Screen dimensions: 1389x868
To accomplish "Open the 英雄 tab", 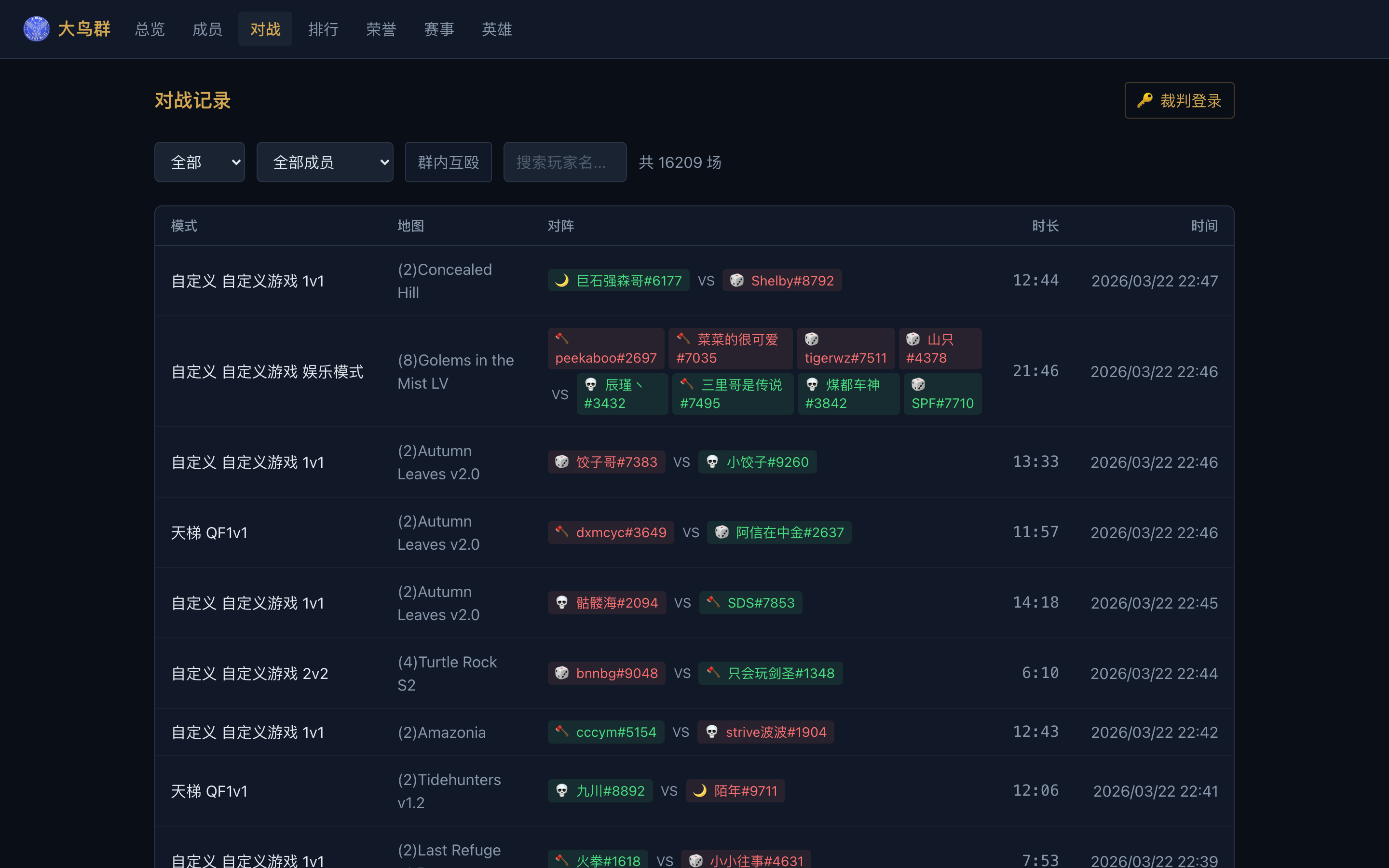I will coord(496,29).
